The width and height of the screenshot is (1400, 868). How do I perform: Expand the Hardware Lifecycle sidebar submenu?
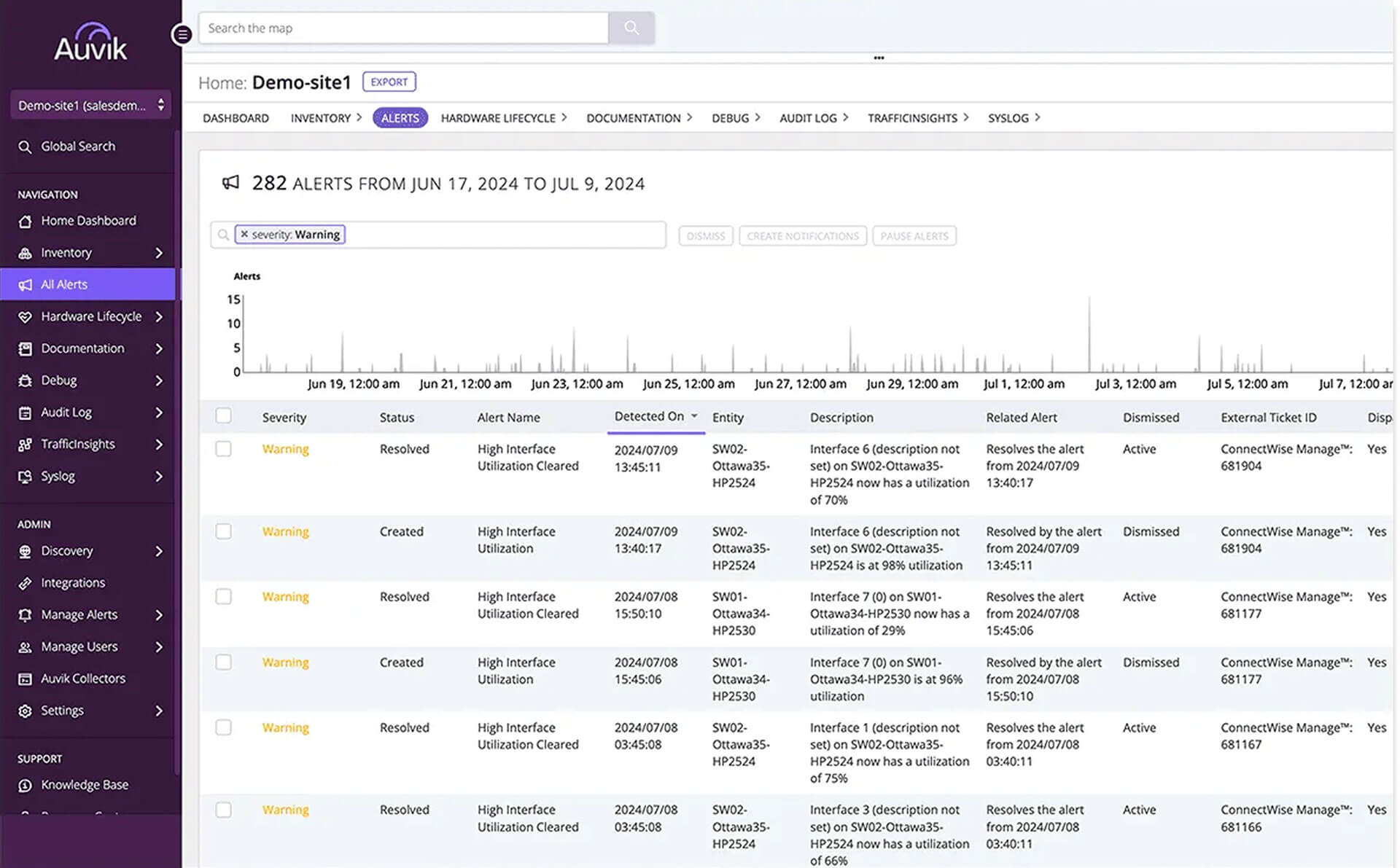point(158,317)
